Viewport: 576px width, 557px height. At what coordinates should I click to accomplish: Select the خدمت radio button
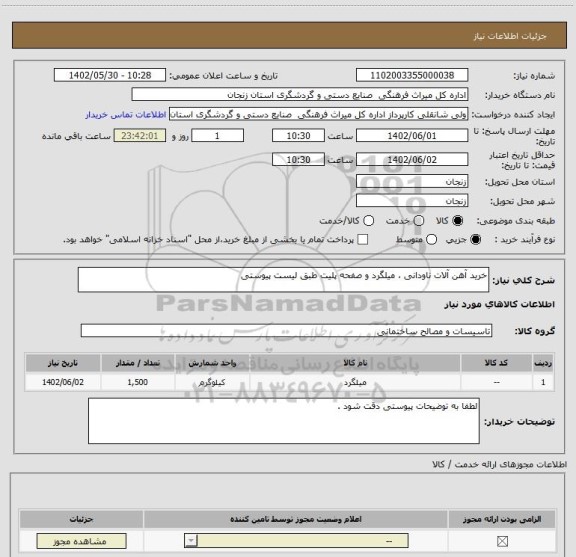coord(419,221)
